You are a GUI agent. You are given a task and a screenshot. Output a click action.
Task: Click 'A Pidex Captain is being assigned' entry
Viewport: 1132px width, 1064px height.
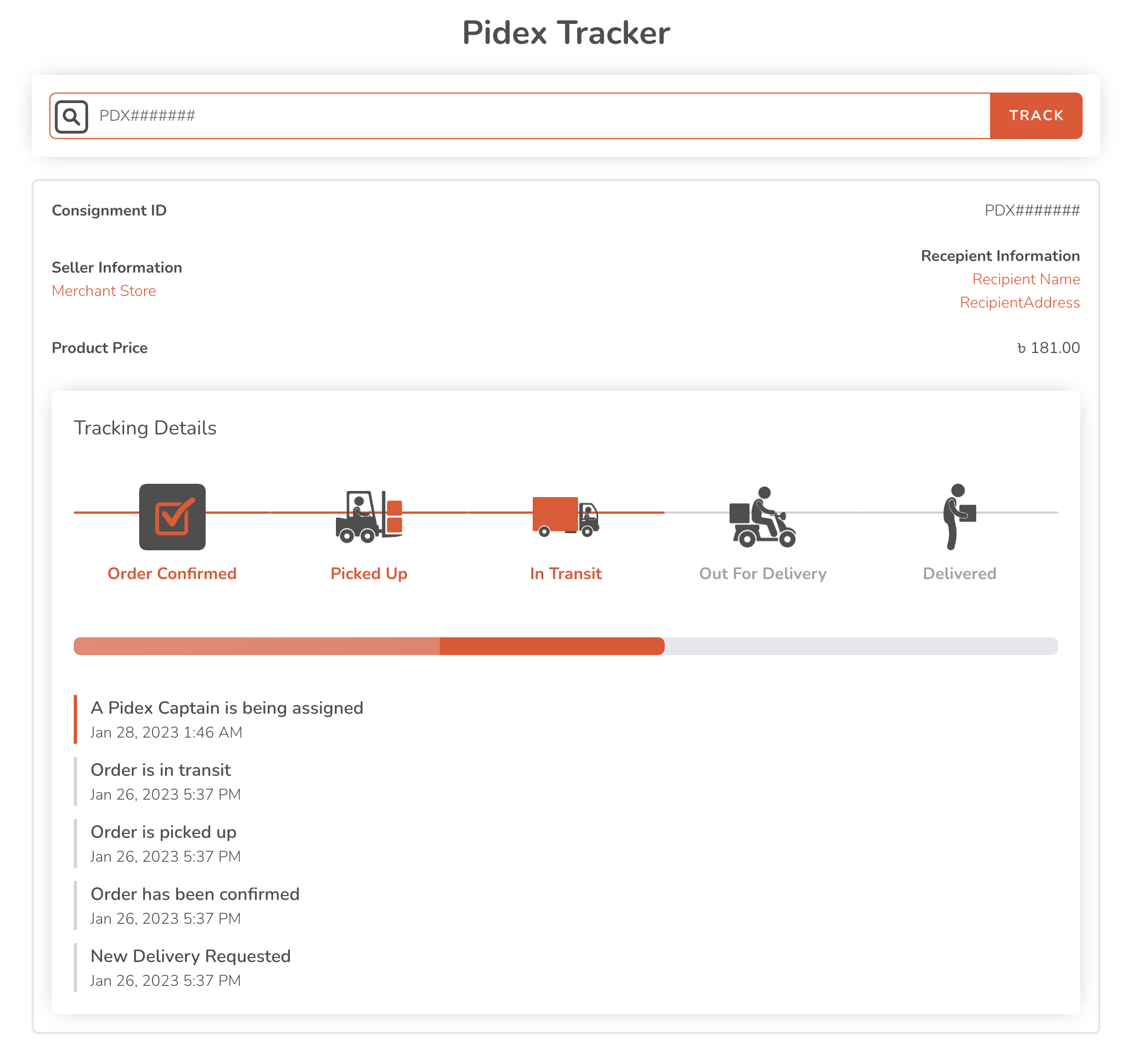pos(227,719)
